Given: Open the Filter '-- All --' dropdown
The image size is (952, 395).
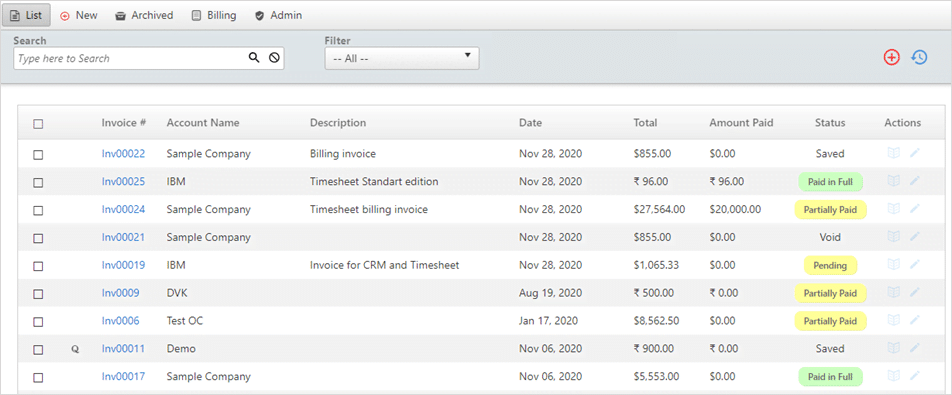Looking at the screenshot, I should pos(402,58).
